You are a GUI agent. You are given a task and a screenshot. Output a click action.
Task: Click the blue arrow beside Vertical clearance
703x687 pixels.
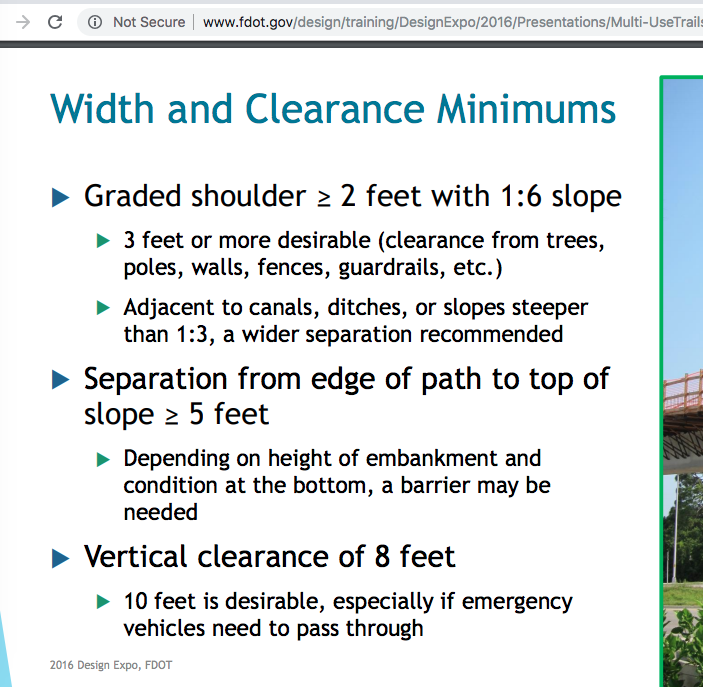click(x=60, y=558)
